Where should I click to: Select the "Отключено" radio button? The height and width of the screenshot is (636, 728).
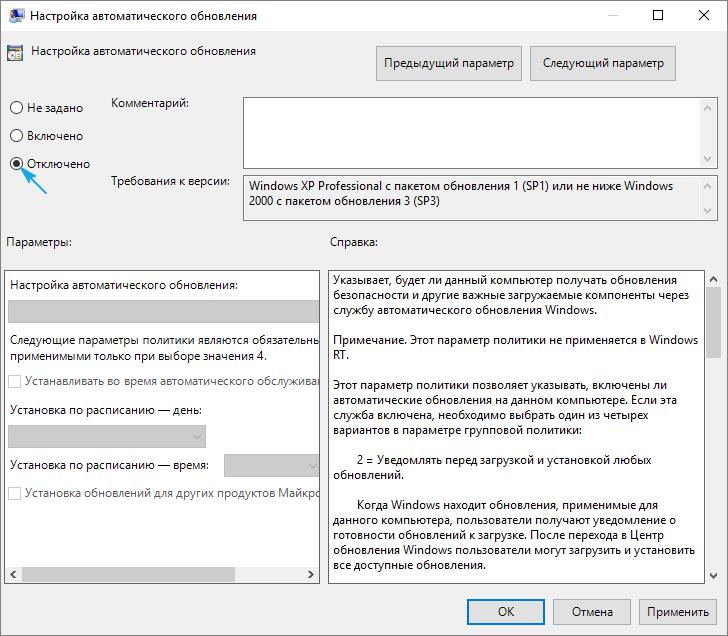click(x=16, y=164)
